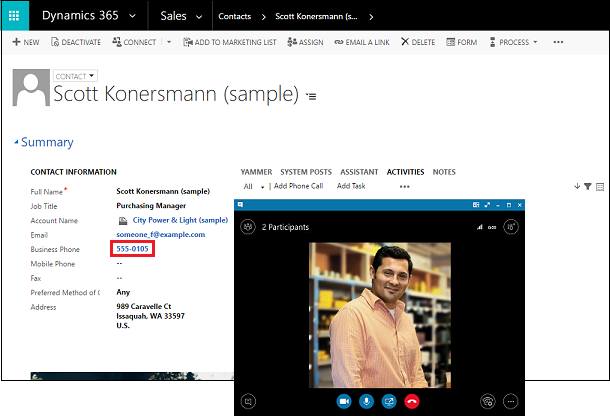Click the empty Fax field
Screen dimensions: 610x416
coord(119,278)
